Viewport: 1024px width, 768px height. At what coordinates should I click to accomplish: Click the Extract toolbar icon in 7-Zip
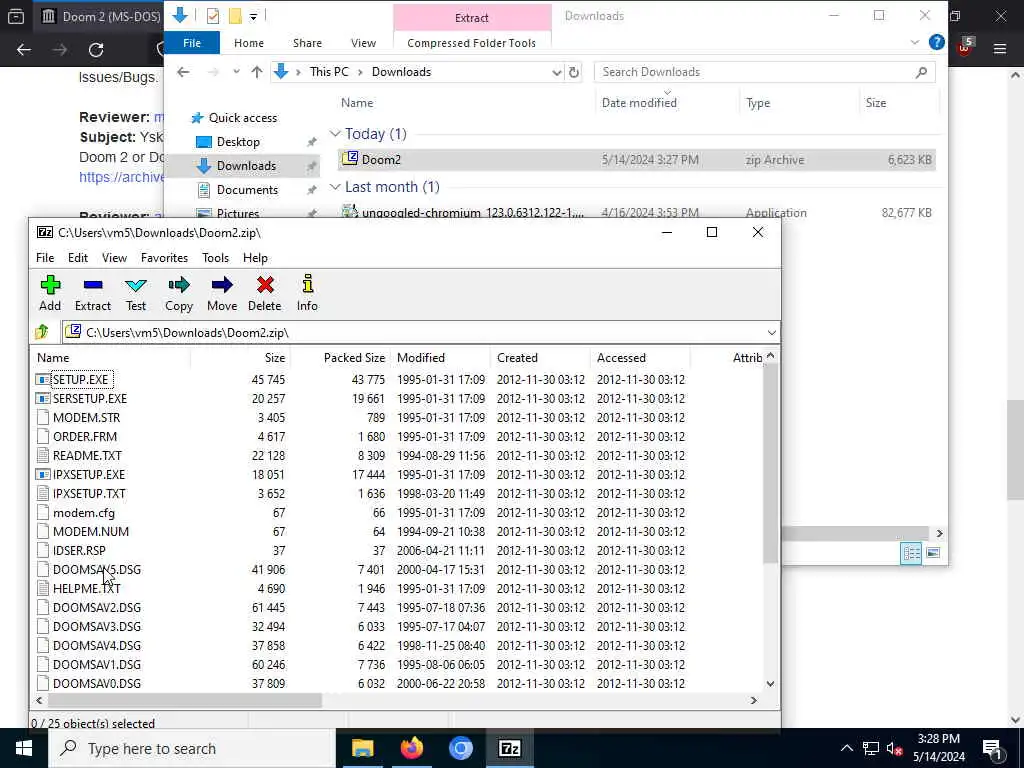pos(93,293)
